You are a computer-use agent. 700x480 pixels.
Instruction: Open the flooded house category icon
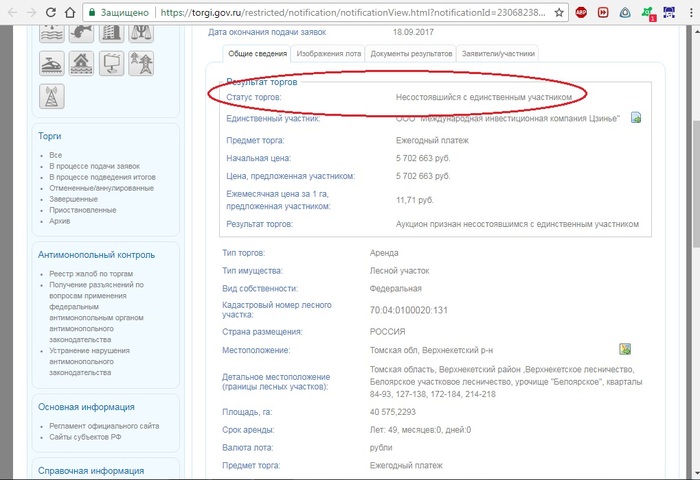82,63
